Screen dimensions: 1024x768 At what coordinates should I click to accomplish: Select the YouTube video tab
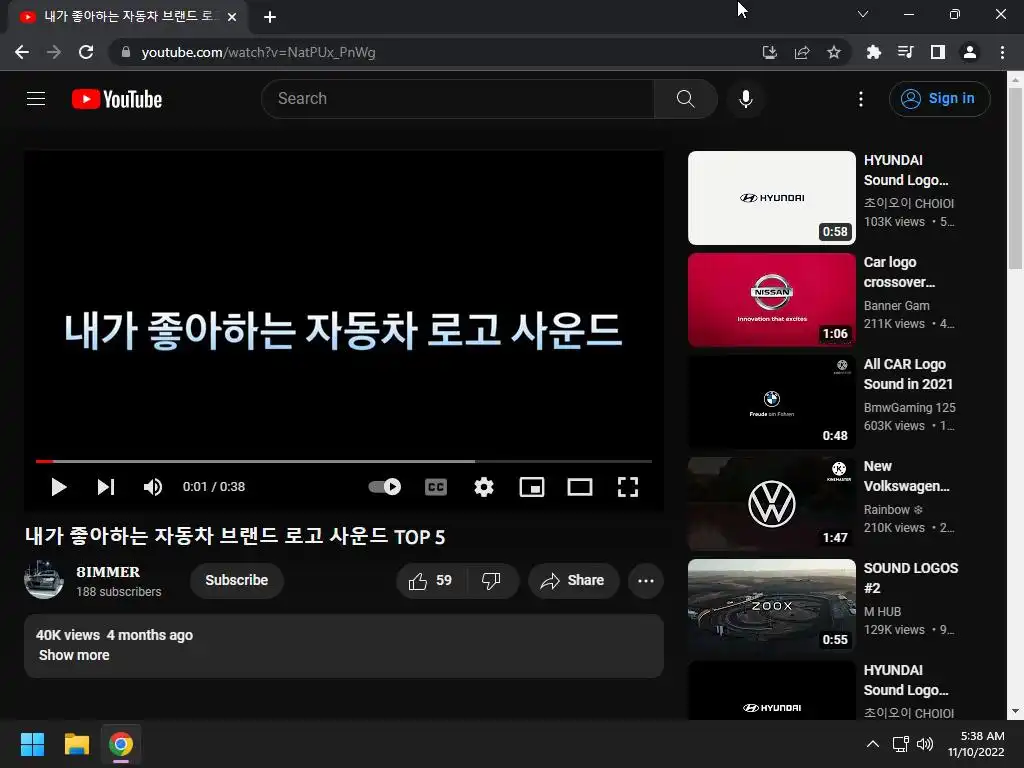click(x=127, y=17)
